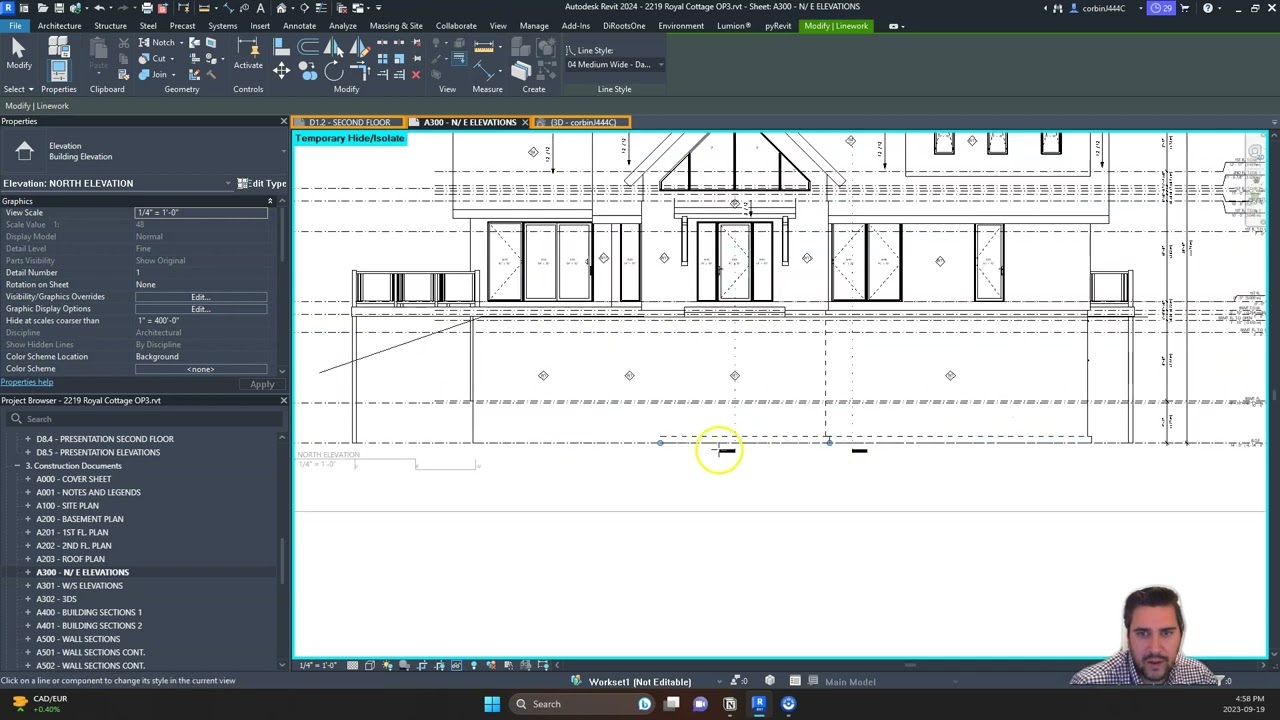Close the A300 - N/E ELEVATIONS view tab
Screen dimensions: 1280x720
(x=525, y=122)
